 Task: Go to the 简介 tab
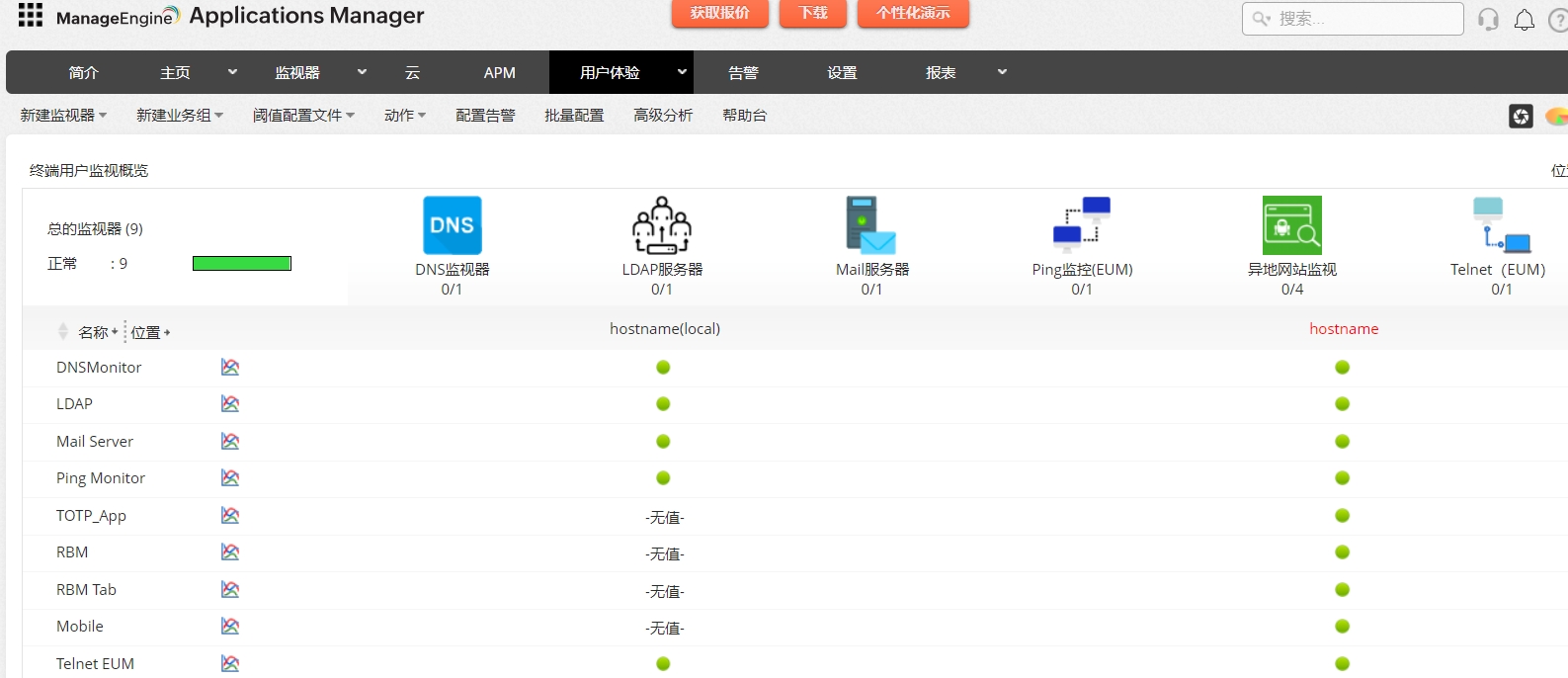pos(84,73)
